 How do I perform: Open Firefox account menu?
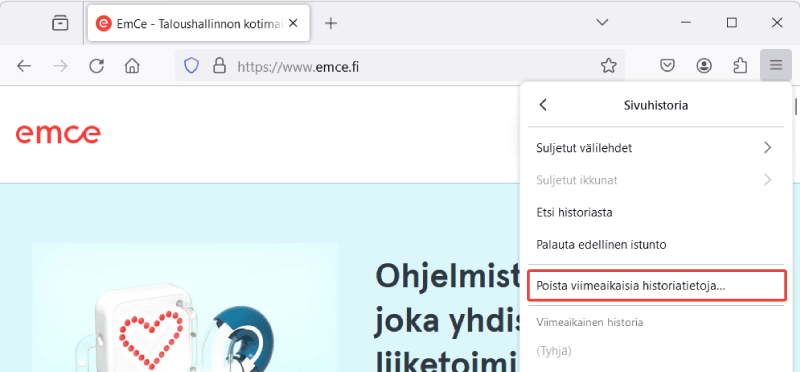[704, 65]
